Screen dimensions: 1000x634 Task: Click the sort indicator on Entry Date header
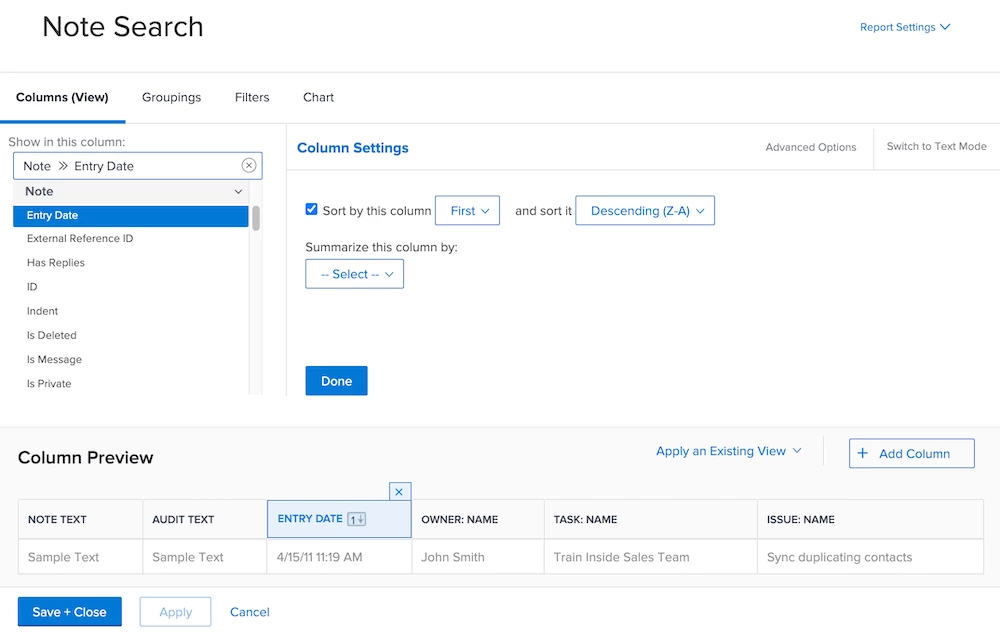(357, 519)
